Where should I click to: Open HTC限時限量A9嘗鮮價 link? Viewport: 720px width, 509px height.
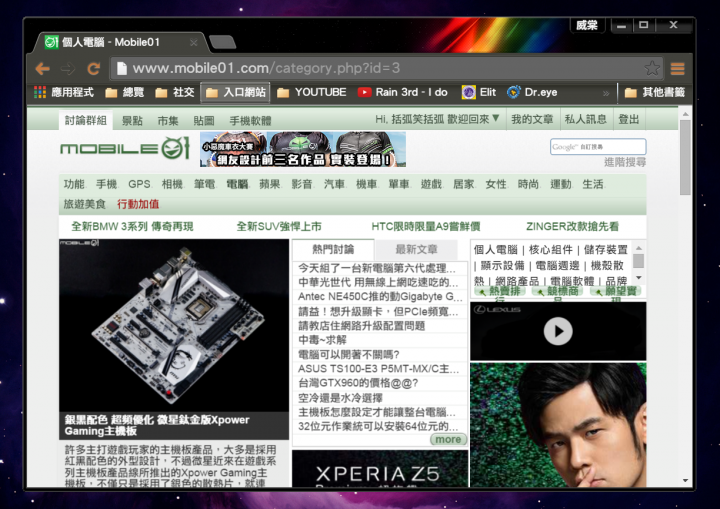click(426, 226)
